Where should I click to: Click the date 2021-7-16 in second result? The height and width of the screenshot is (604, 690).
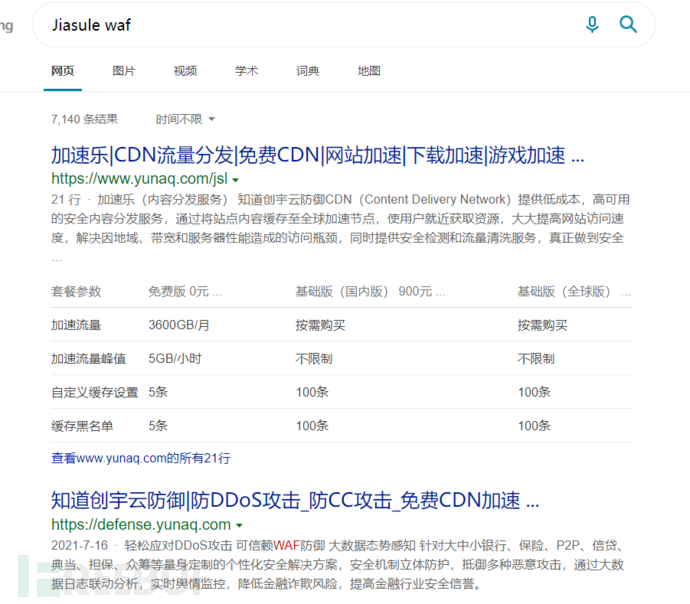[x=79, y=545]
